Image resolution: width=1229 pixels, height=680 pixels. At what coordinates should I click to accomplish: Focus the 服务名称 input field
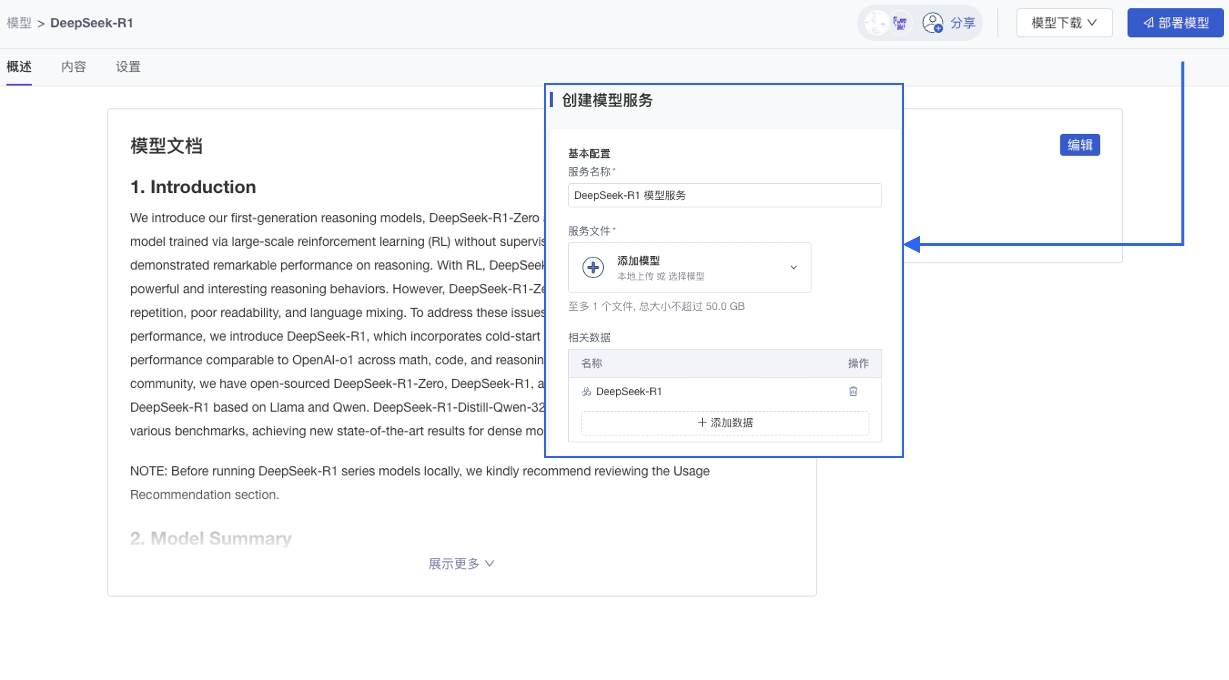(724, 195)
